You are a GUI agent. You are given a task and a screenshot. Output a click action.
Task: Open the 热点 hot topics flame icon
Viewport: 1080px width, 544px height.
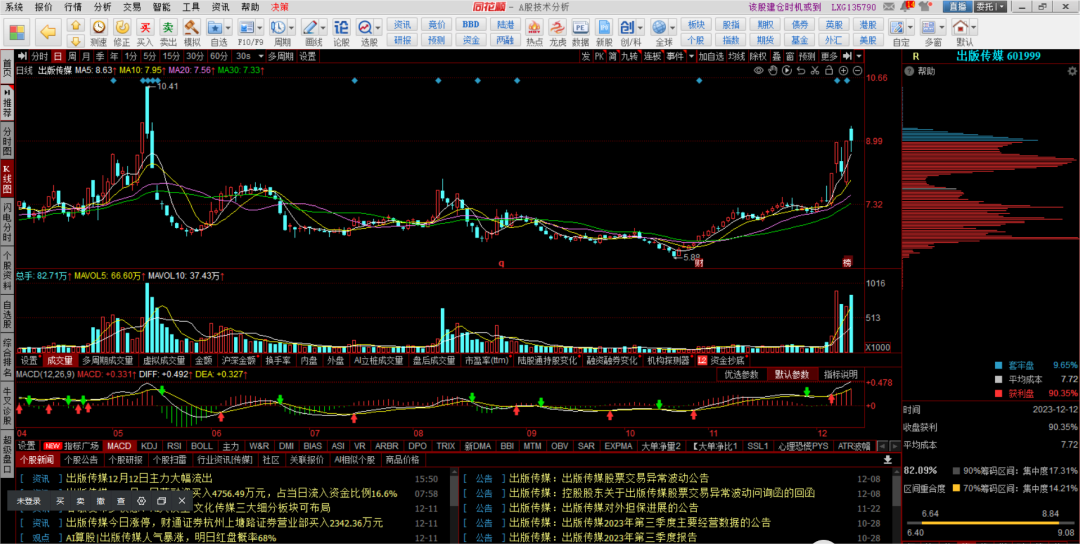click(x=534, y=27)
